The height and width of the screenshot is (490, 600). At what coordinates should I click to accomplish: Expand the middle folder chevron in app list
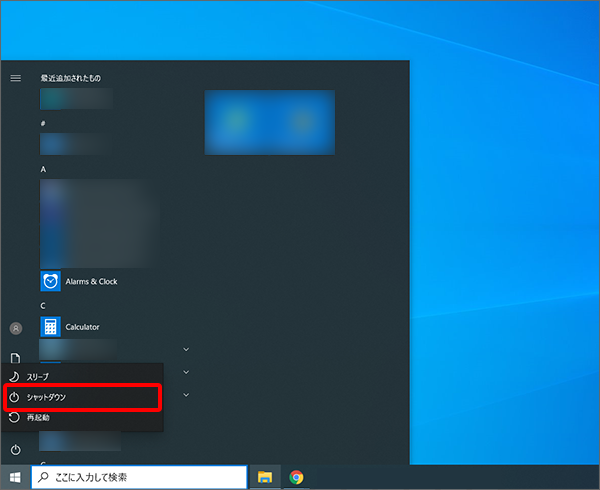point(186,372)
